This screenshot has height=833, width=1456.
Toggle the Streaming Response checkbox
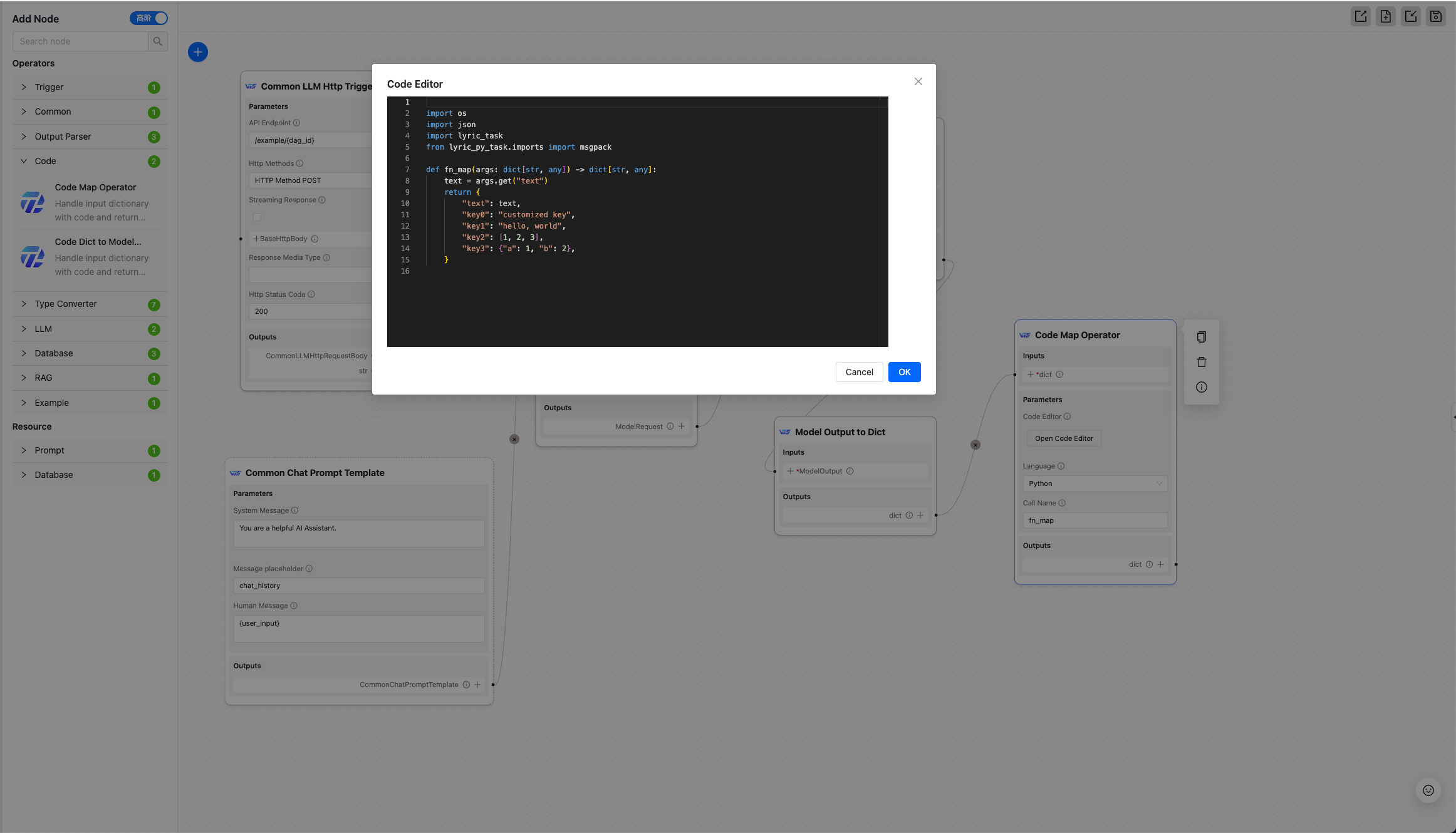(x=257, y=217)
